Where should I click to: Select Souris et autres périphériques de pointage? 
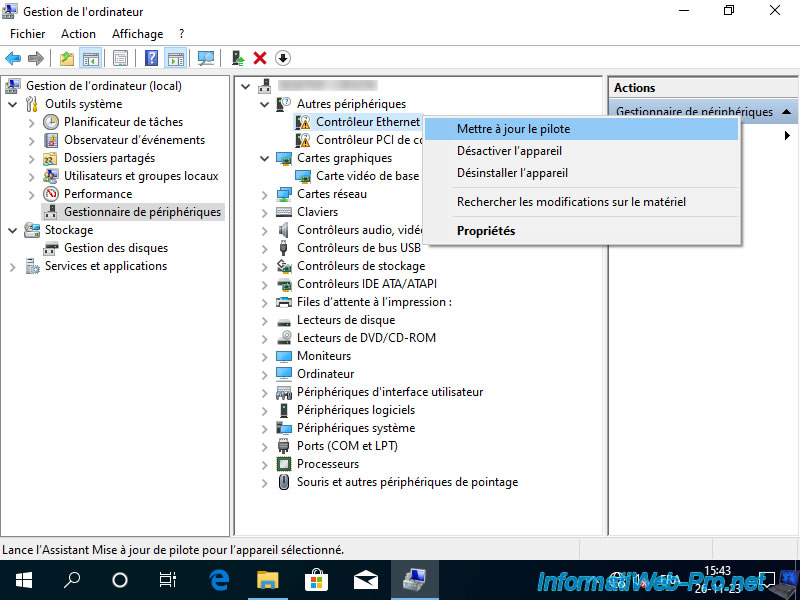(407, 482)
